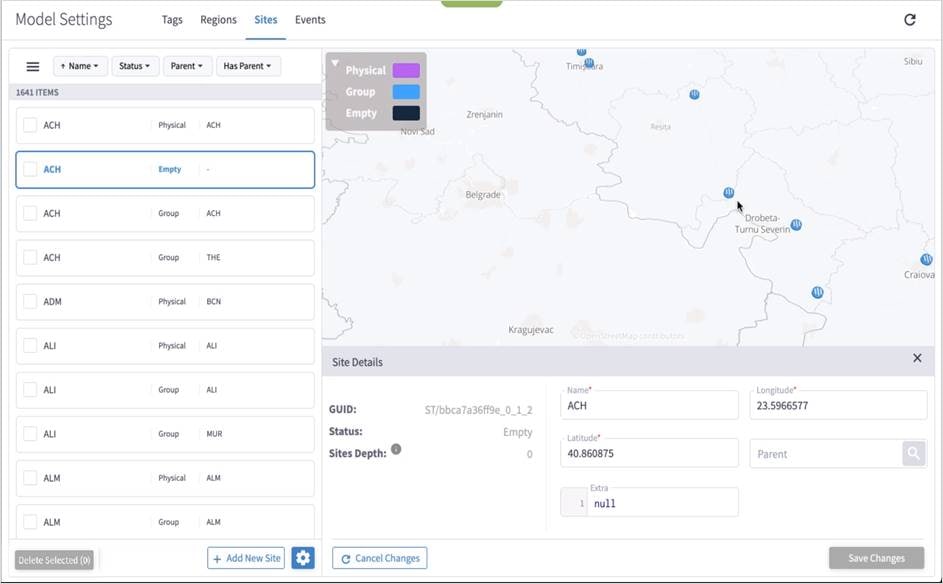Click inside the Longitude input field
This screenshot has height=584, width=943.
point(840,404)
